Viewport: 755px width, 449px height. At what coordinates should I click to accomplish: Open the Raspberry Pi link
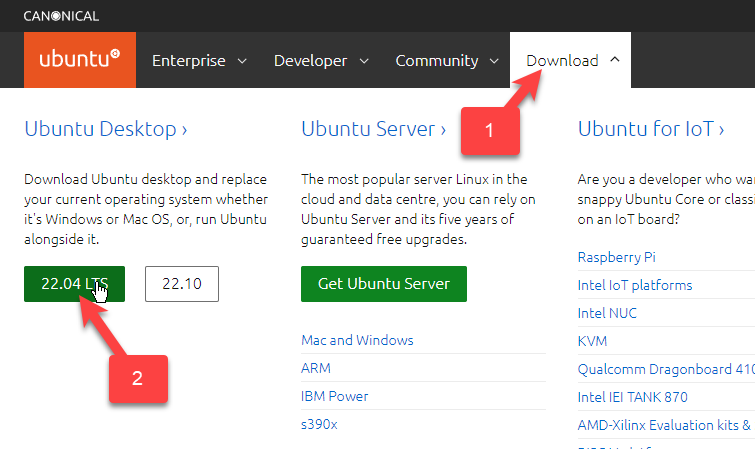click(x=617, y=257)
